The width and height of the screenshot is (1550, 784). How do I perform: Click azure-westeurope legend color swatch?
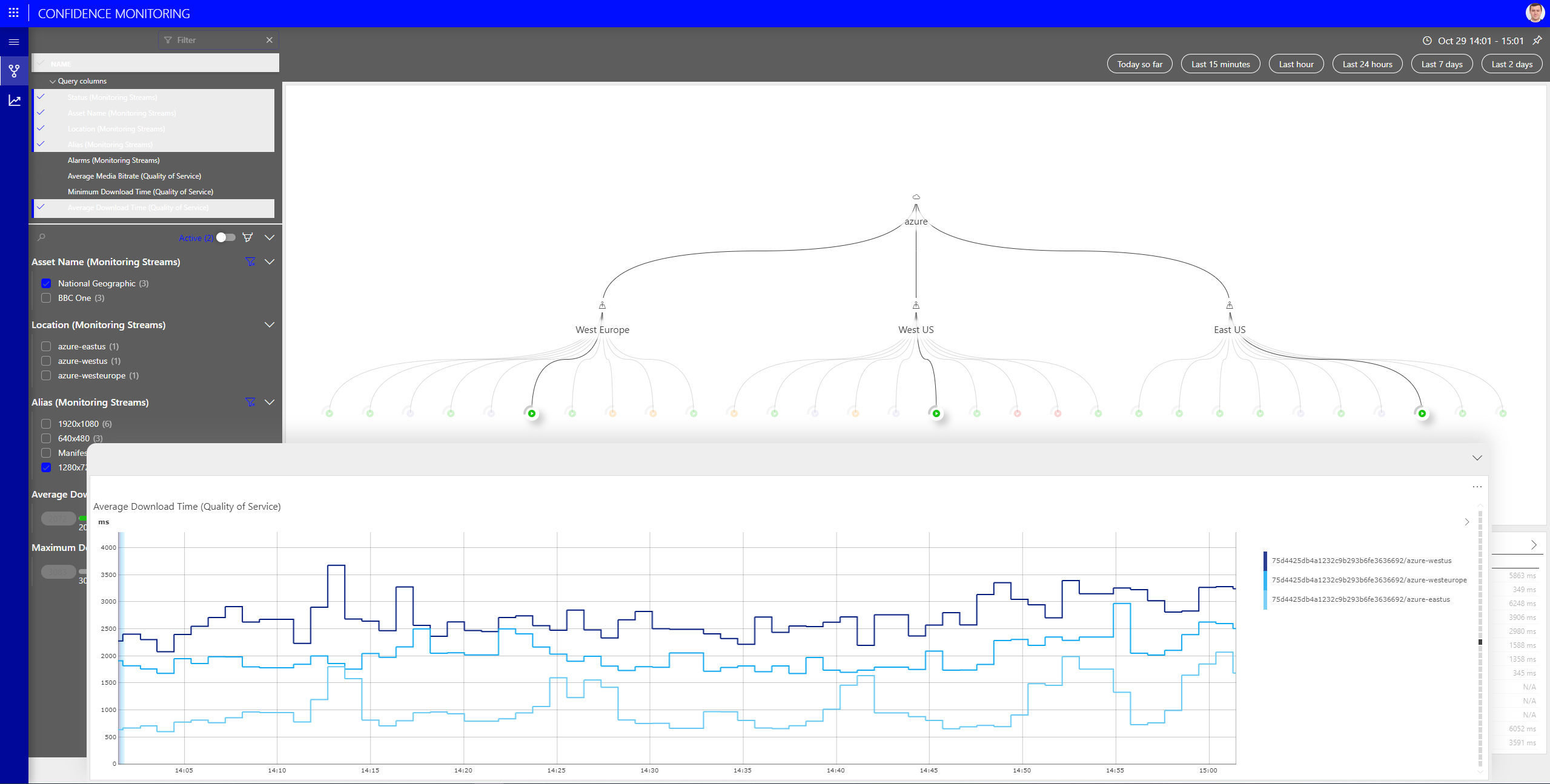(1265, 580)
